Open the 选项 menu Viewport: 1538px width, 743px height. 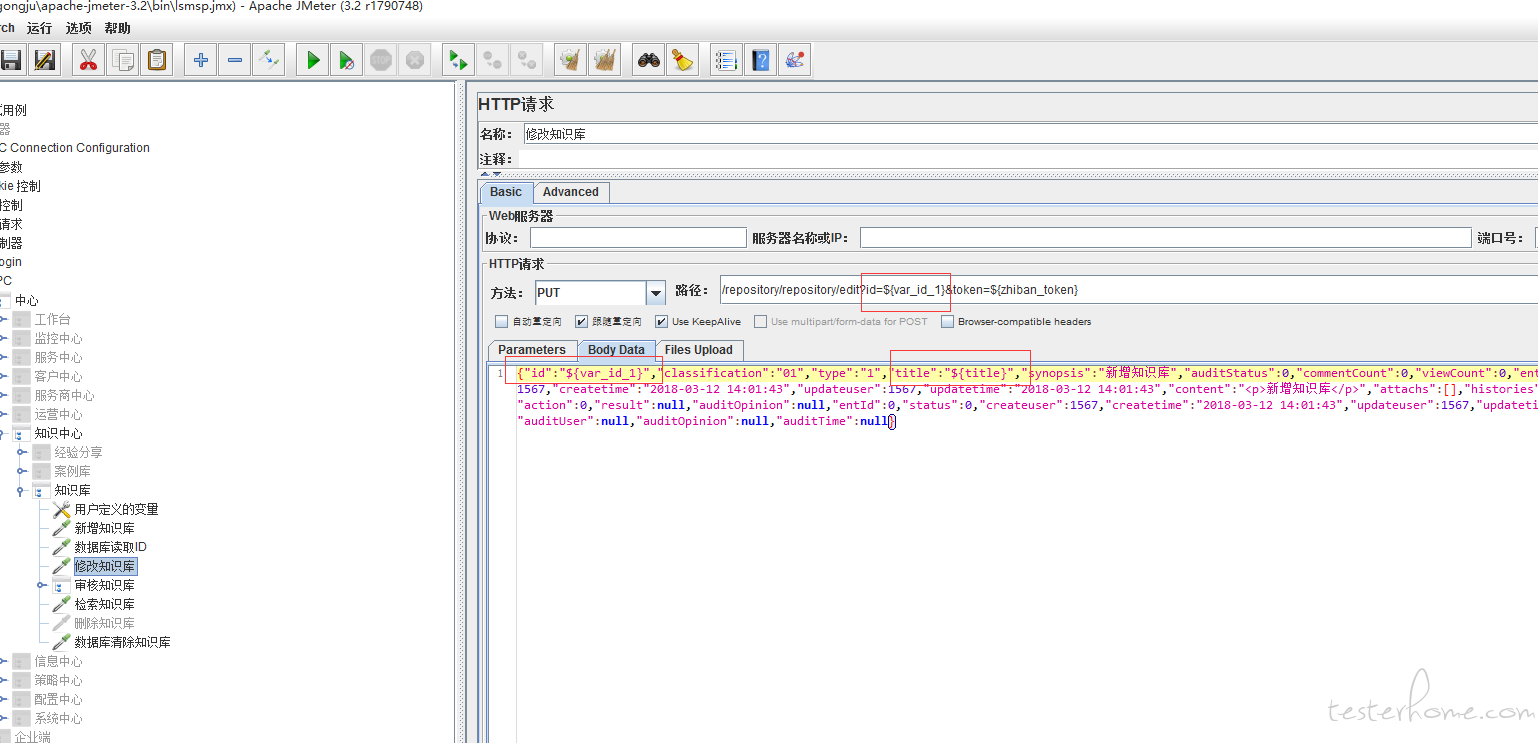[x=79, y=28]
